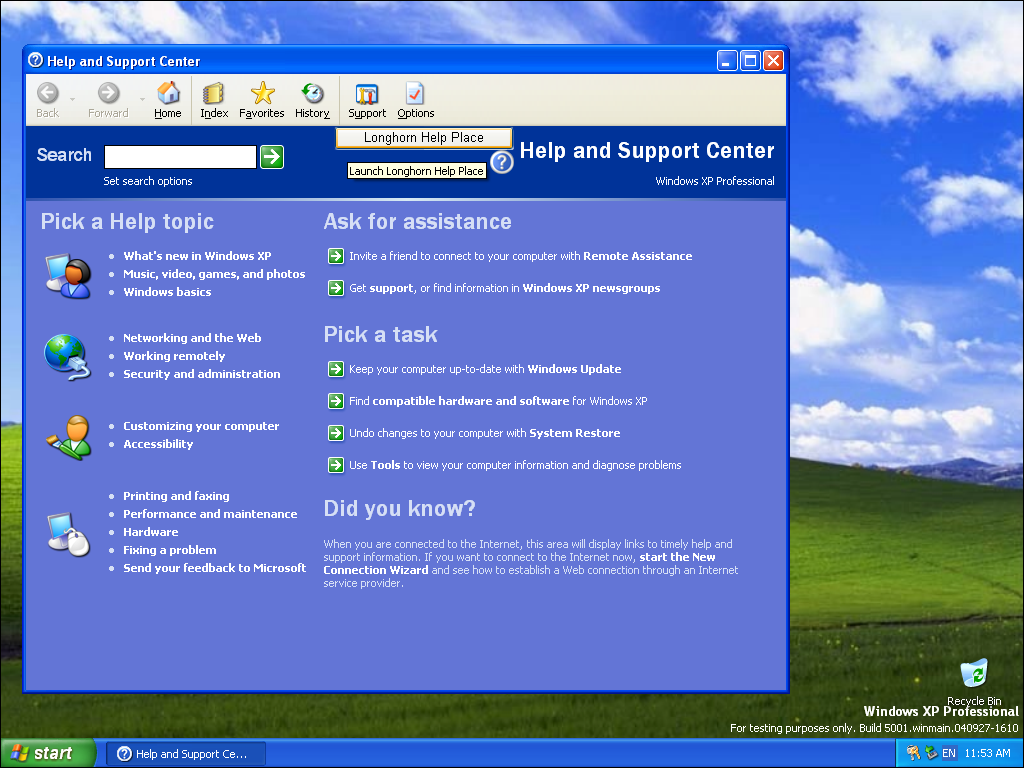Click Use Tools to view computer information
This screenshot has height=768, width=1024.
(x=515, y=465)
